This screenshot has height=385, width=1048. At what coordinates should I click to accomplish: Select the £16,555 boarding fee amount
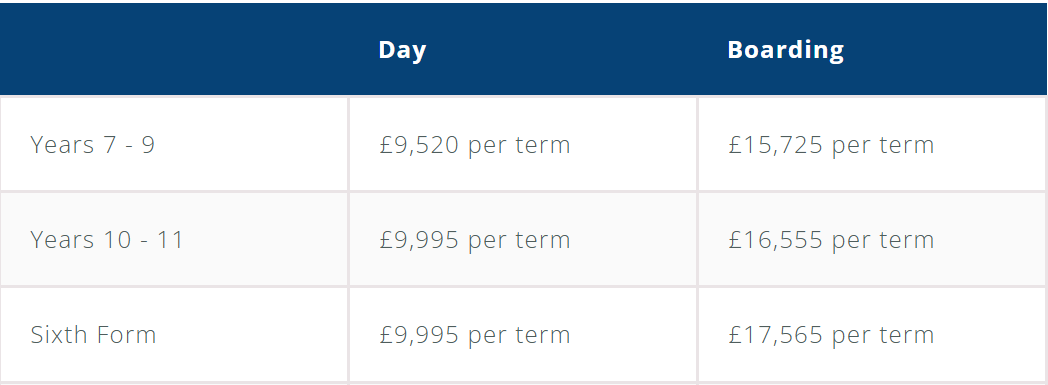tap(775, 241)
